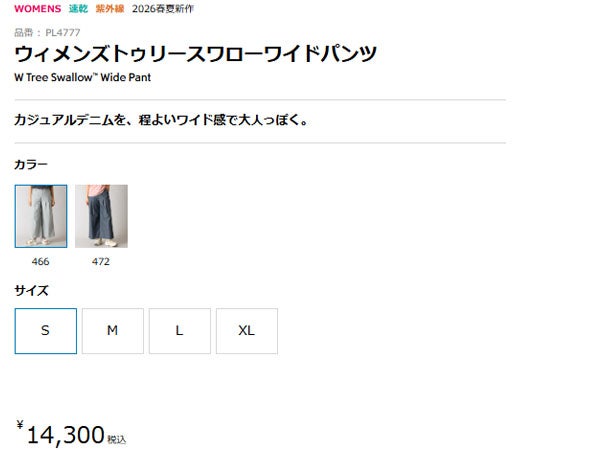Choose size M
This screenshot has width=600, height=450.
(112, 331)
